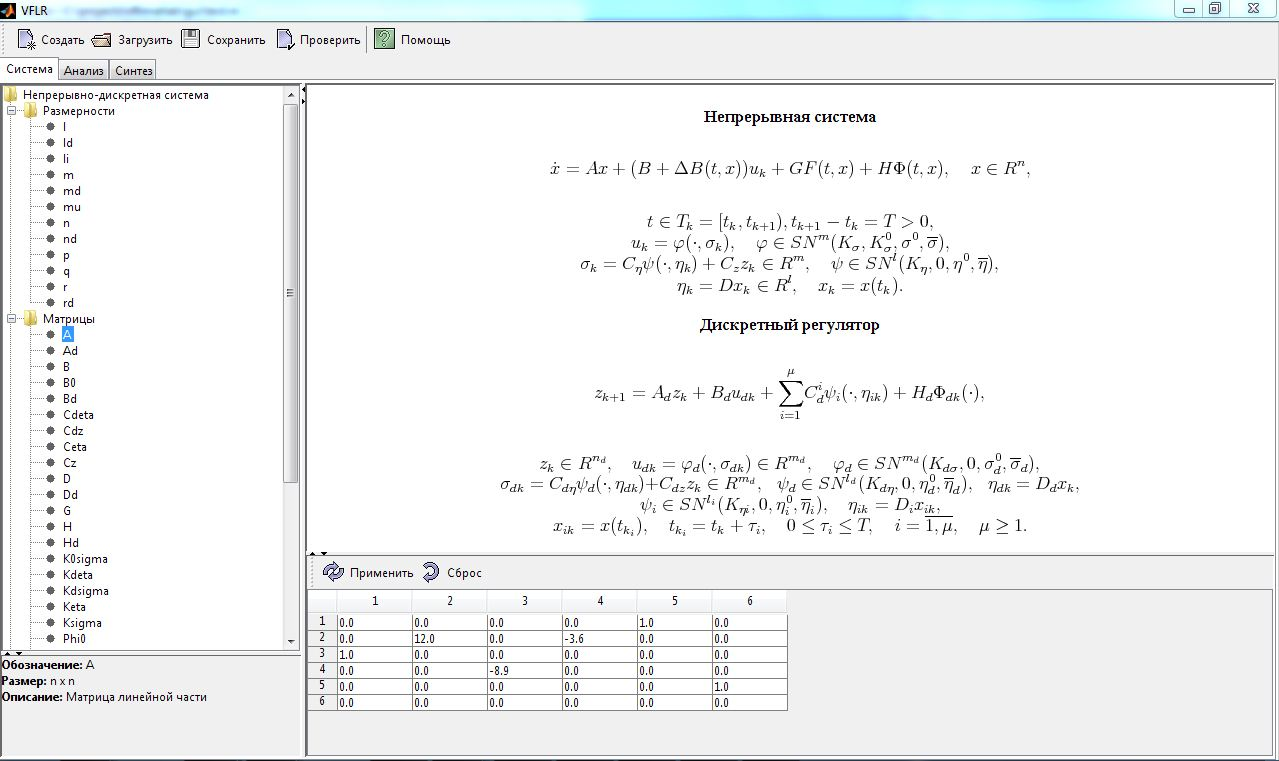Screen dimensions: 1279x761
Task: Open the Синтез tab
Action: click(133, 70)
